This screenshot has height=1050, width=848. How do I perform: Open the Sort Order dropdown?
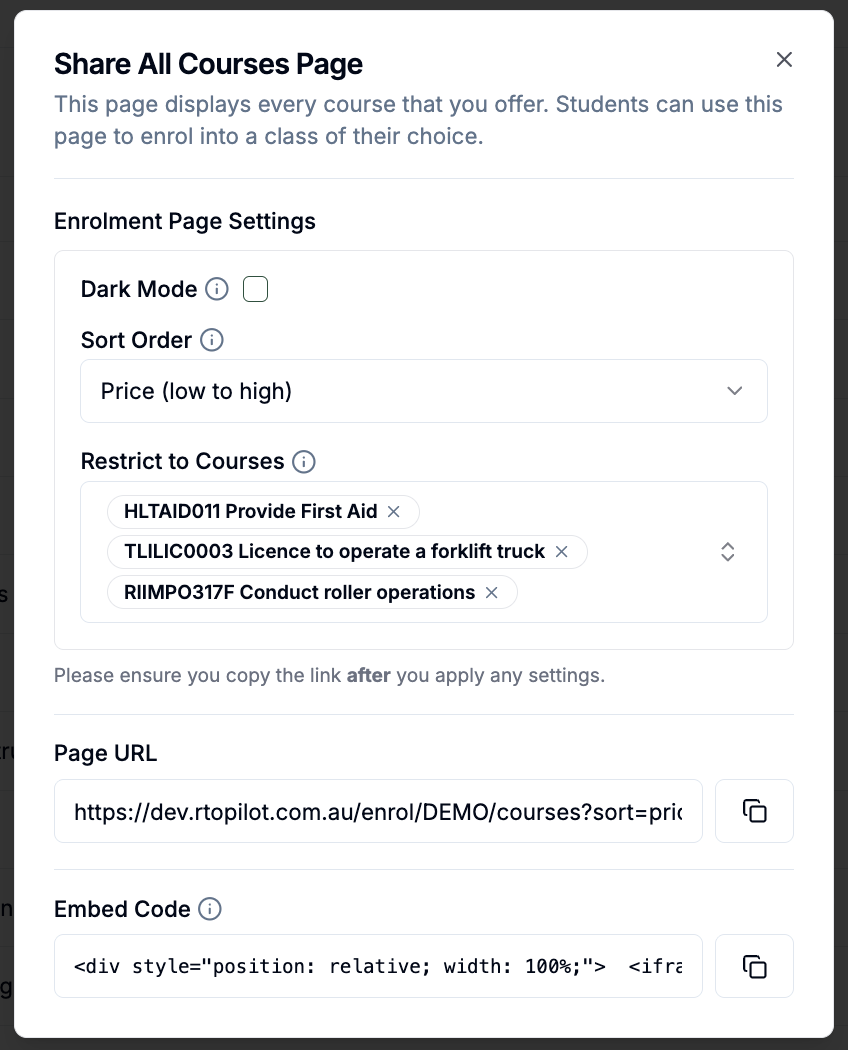[424, 391]
